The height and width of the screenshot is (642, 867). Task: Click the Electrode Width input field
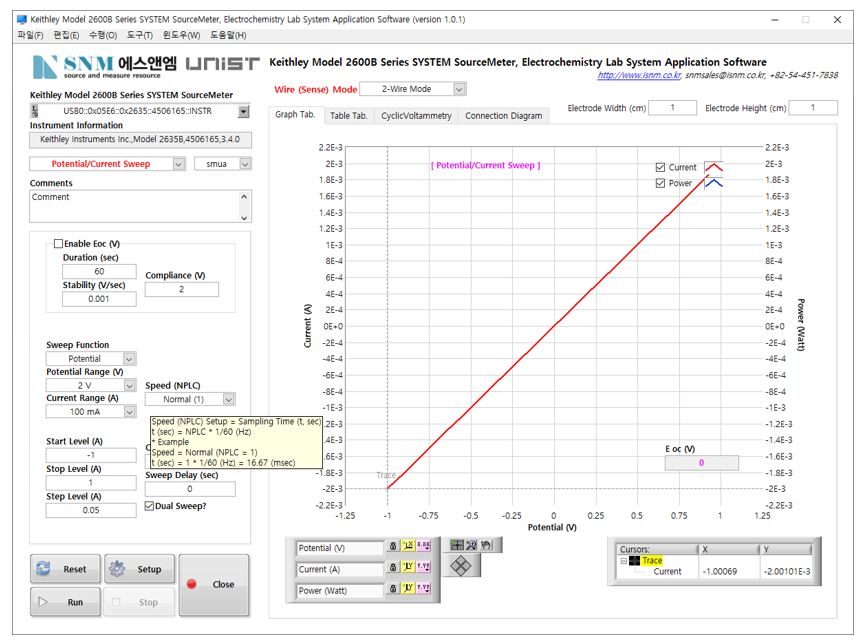pos(673,108)
